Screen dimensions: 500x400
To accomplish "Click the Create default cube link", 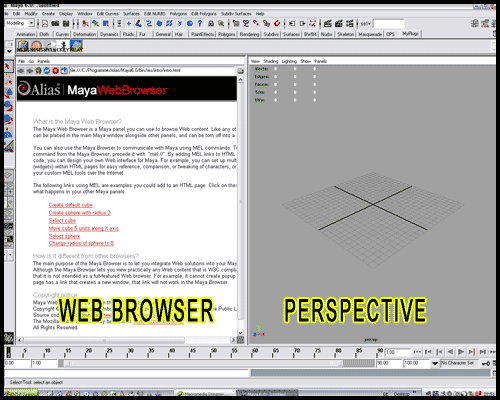I will 71,205.
